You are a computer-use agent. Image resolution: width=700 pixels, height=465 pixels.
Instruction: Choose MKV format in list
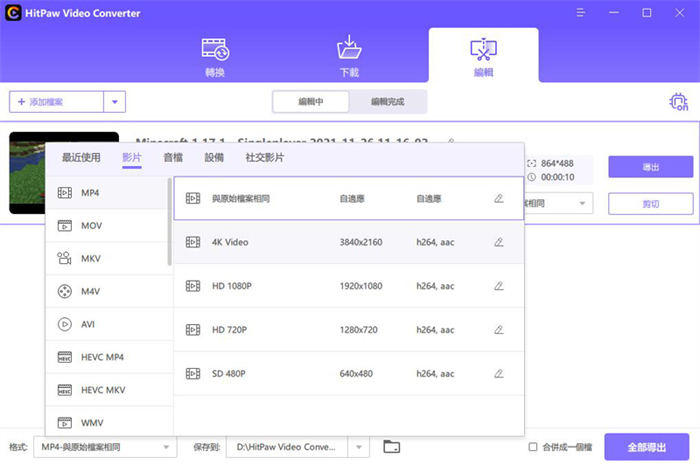coord(107,258)
